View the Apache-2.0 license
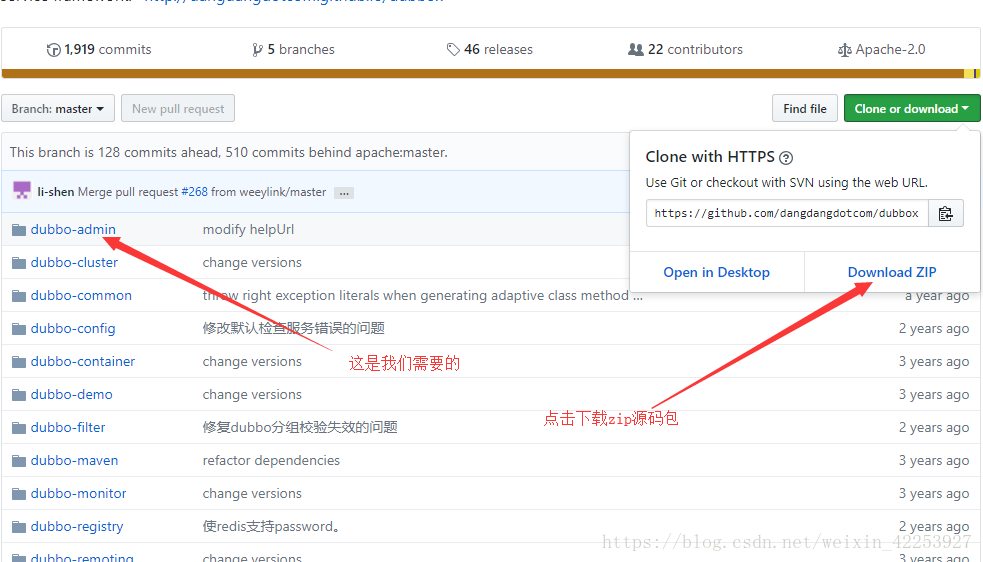The width and height of the screenshot is (983, 562). coord(881,50)
